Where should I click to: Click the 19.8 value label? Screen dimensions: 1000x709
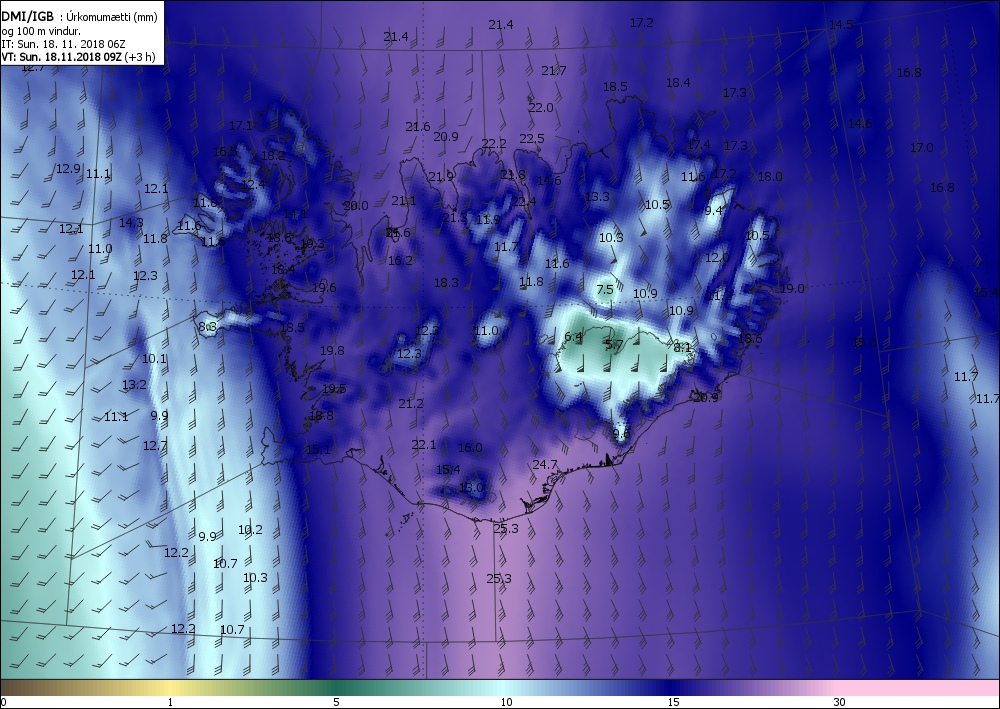[x=332, y=350]
